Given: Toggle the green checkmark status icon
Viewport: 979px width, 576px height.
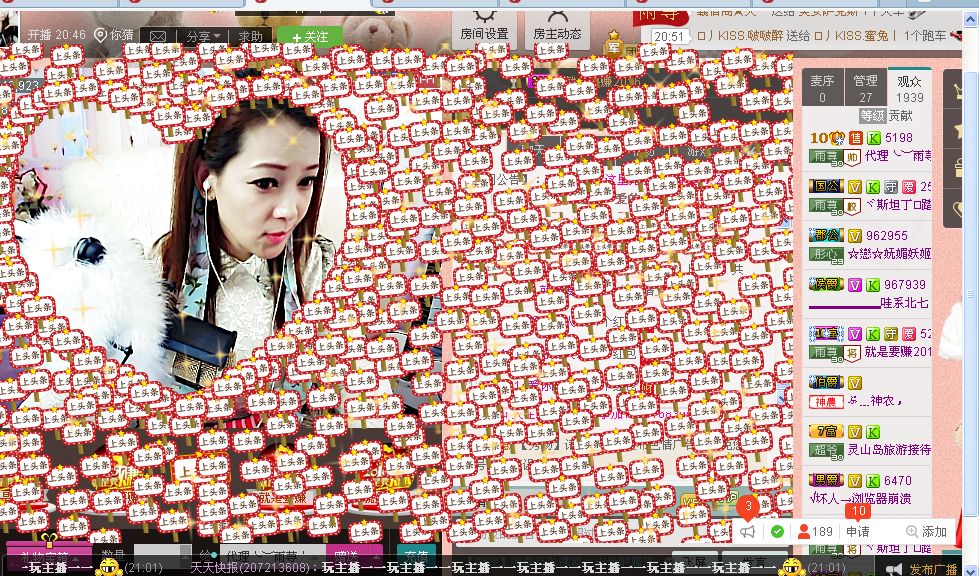Looking at the screenshot, I should [777, 532].
